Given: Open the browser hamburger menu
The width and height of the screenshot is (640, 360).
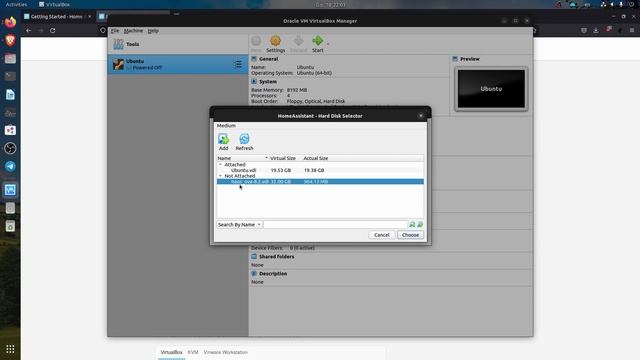Looking at the screenshot, I should 632,31.
